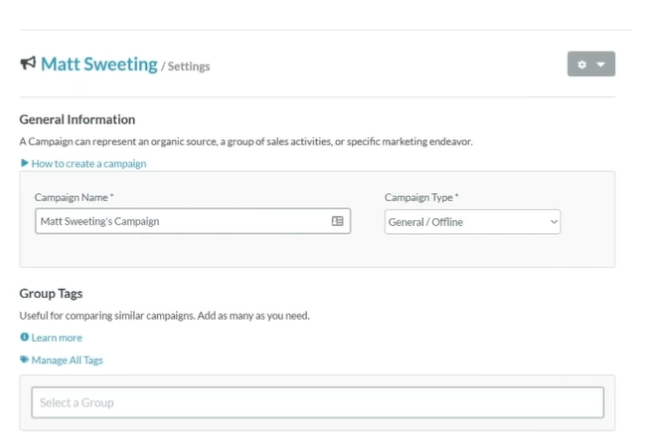Click the triangle icon before How to create
The width and height of the screenshot is (646, 445).
[x=24, y=163]
